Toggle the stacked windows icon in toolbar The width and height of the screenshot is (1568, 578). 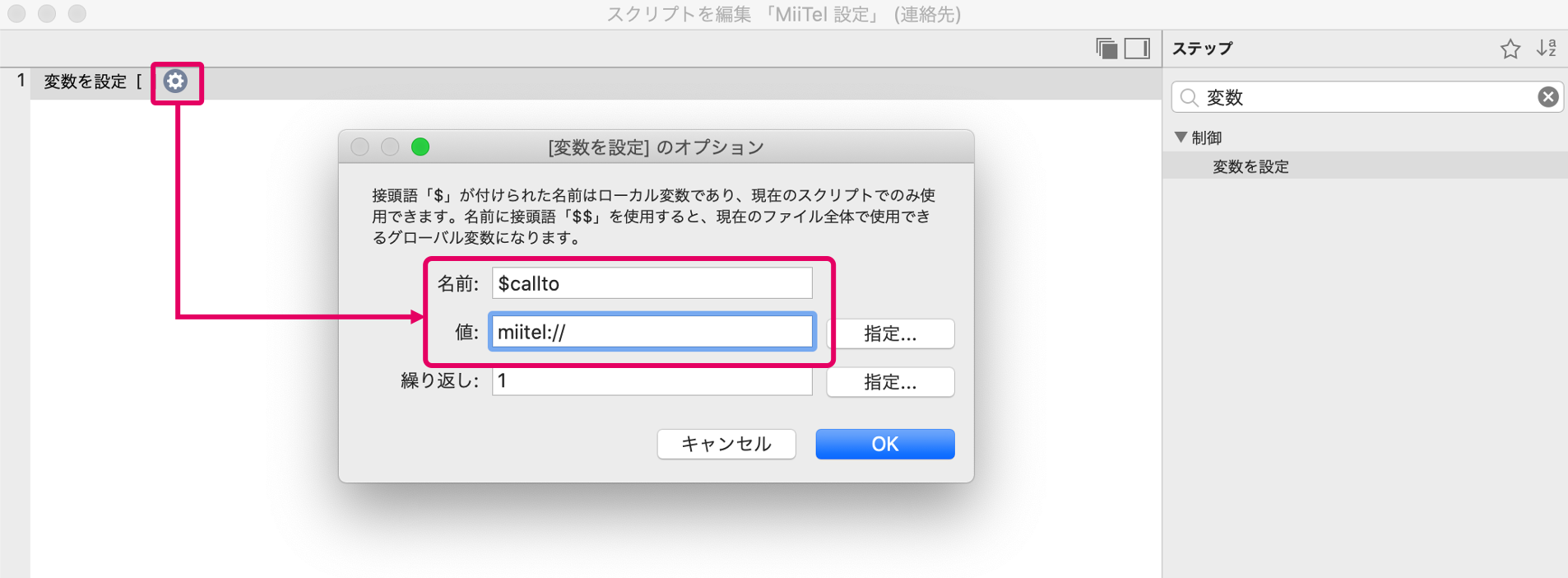1106,49
